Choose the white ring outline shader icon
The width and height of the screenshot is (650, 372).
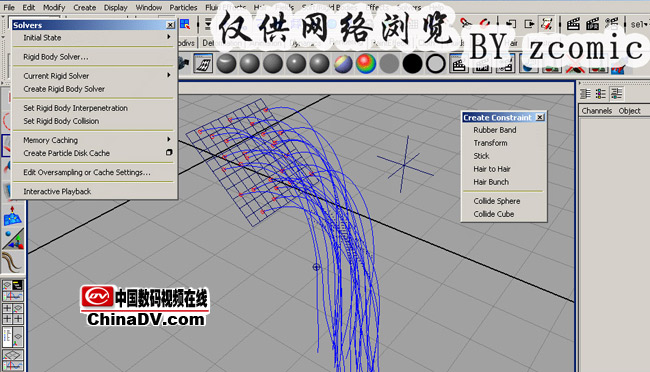coord(435,64)
